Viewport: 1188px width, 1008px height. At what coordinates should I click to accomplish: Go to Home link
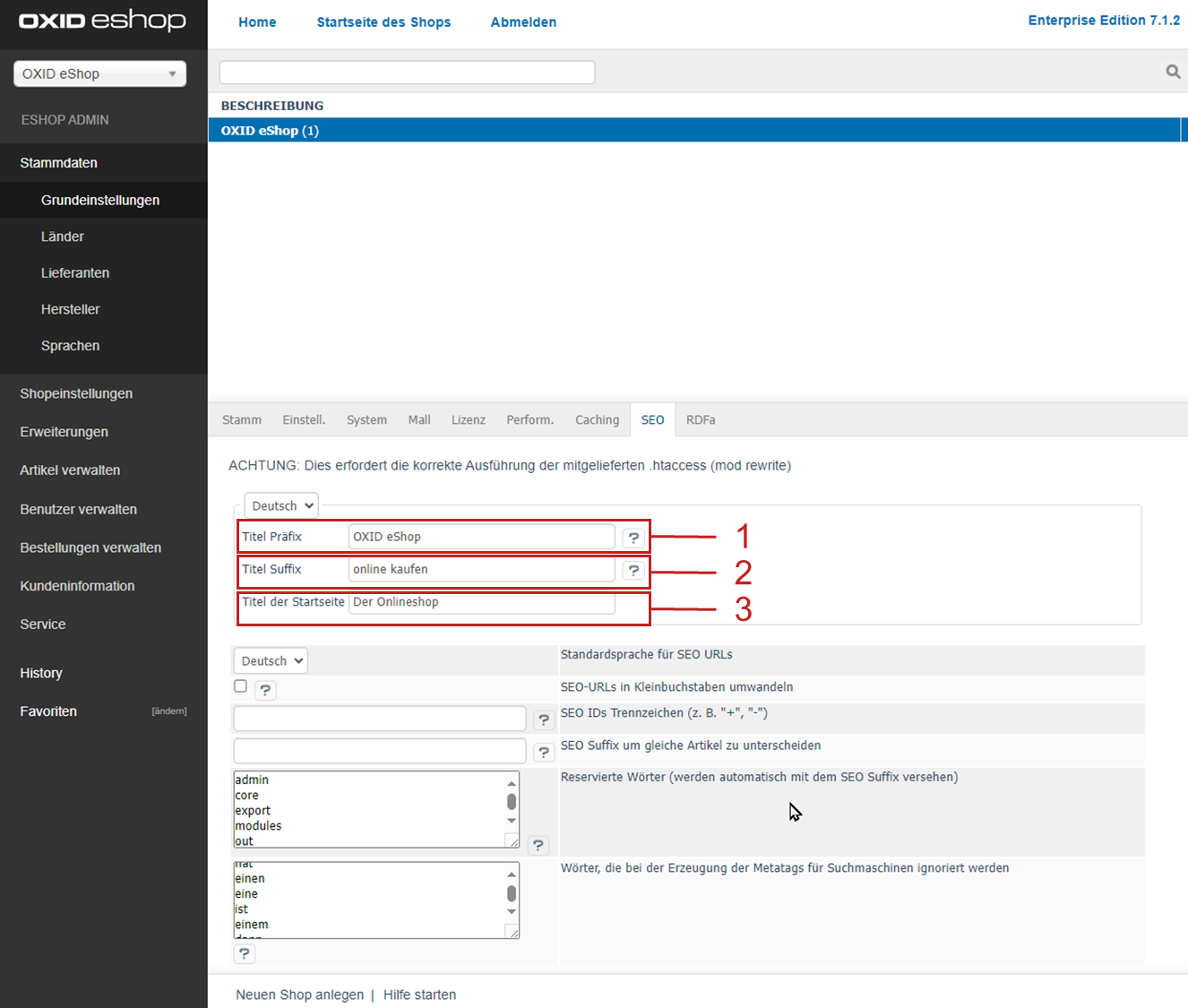257,22
